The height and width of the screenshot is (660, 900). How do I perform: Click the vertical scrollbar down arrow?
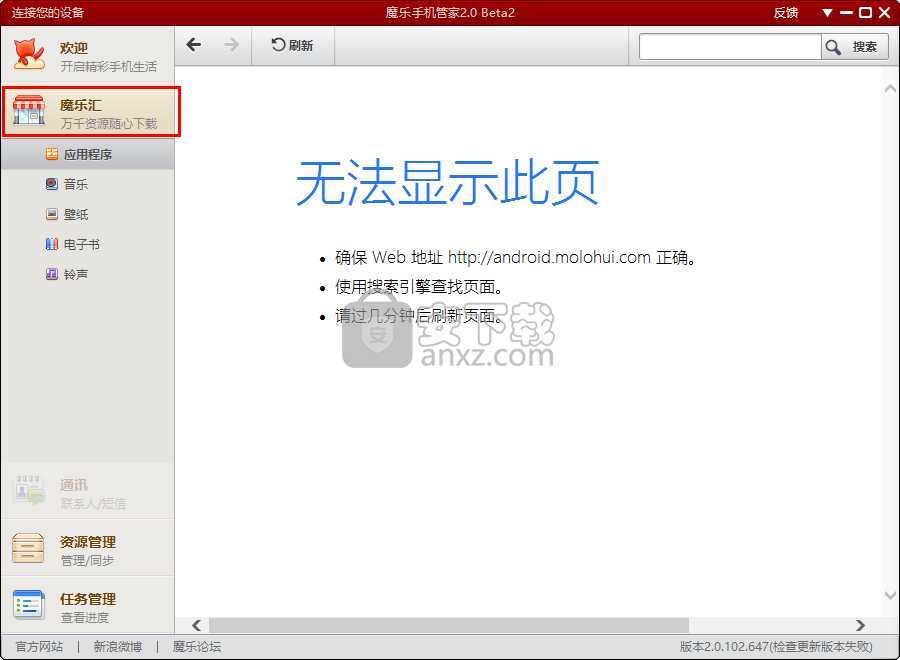[x=890, y=596]
